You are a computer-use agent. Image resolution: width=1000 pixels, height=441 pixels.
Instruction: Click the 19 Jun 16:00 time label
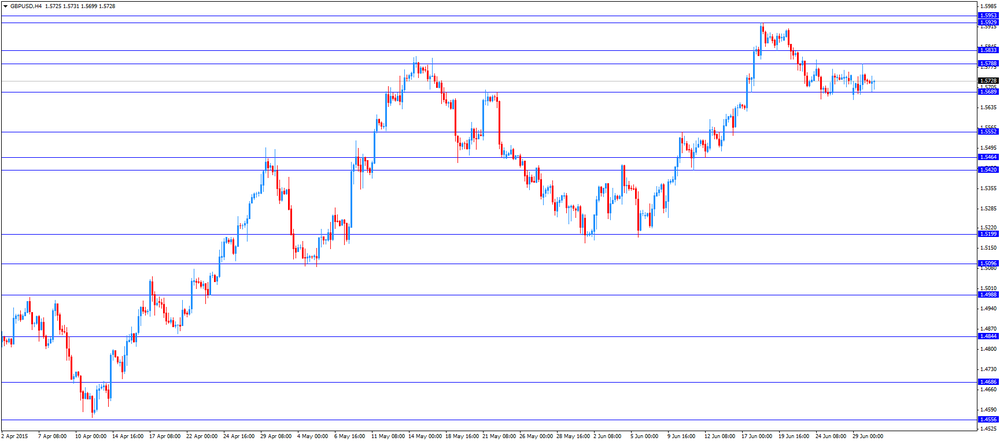pos(793,436)
